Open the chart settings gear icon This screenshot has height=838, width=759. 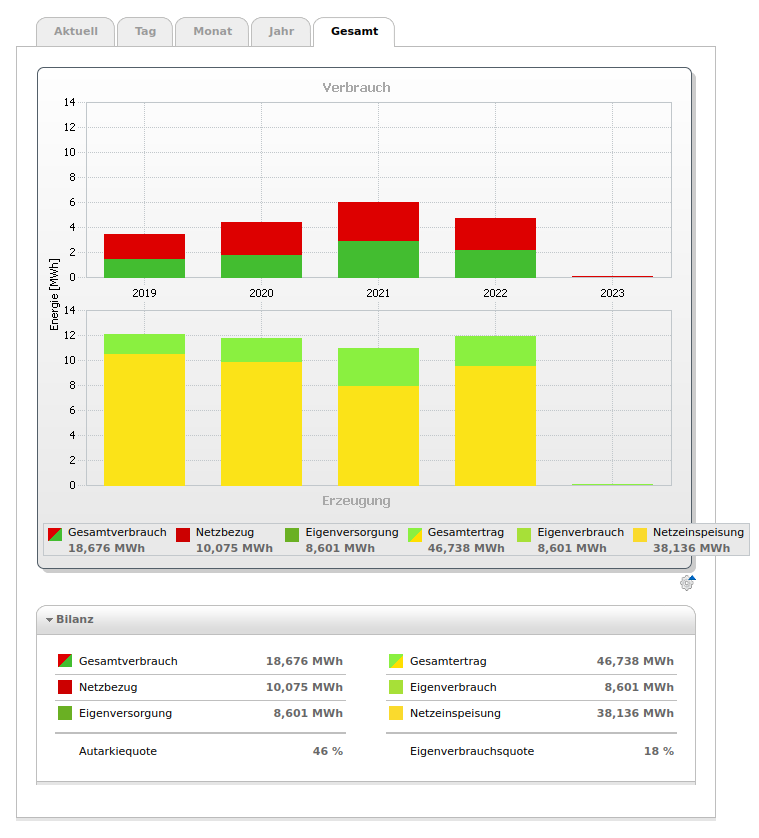point(686,583)
